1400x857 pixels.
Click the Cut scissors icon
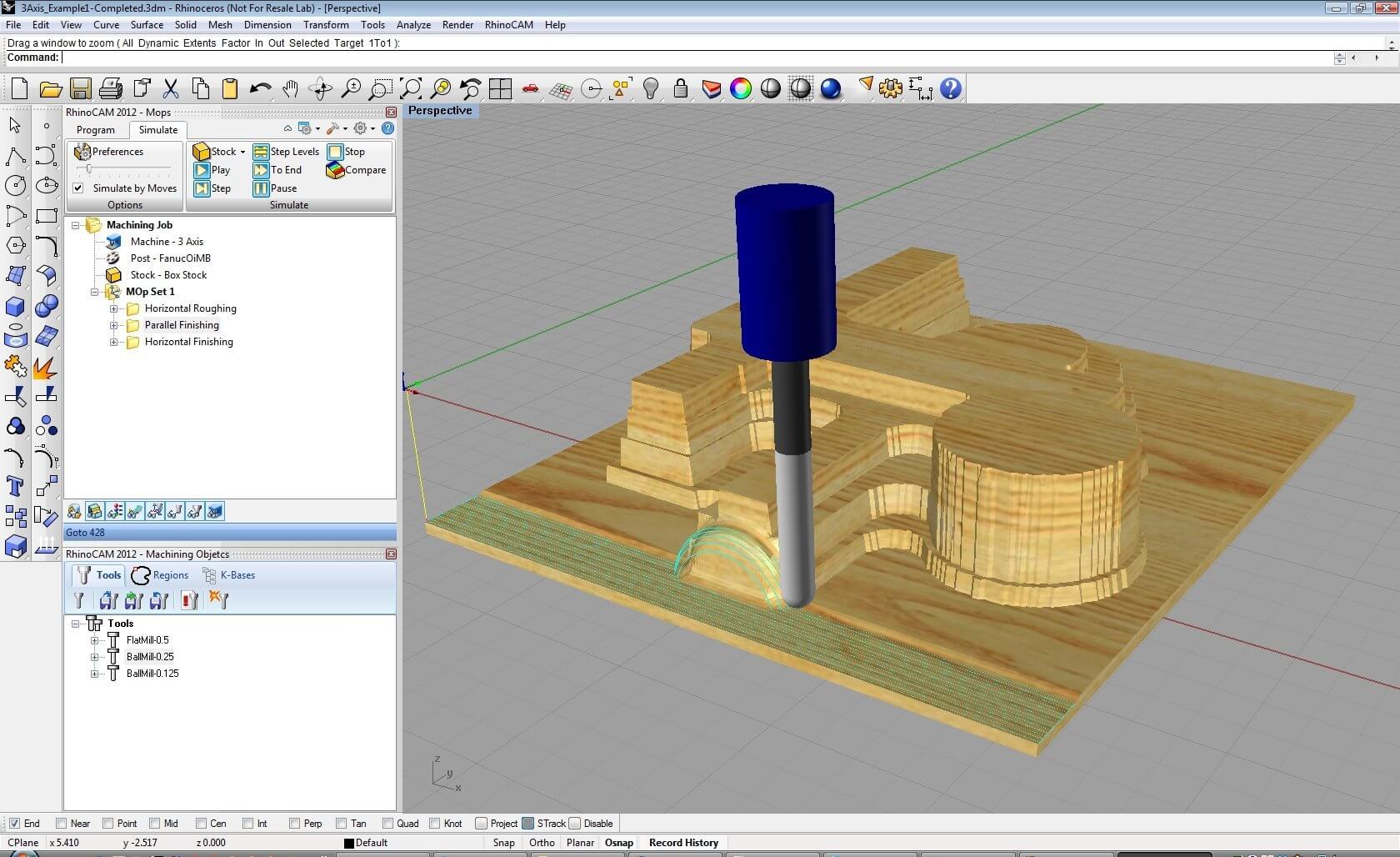point(171,88)
